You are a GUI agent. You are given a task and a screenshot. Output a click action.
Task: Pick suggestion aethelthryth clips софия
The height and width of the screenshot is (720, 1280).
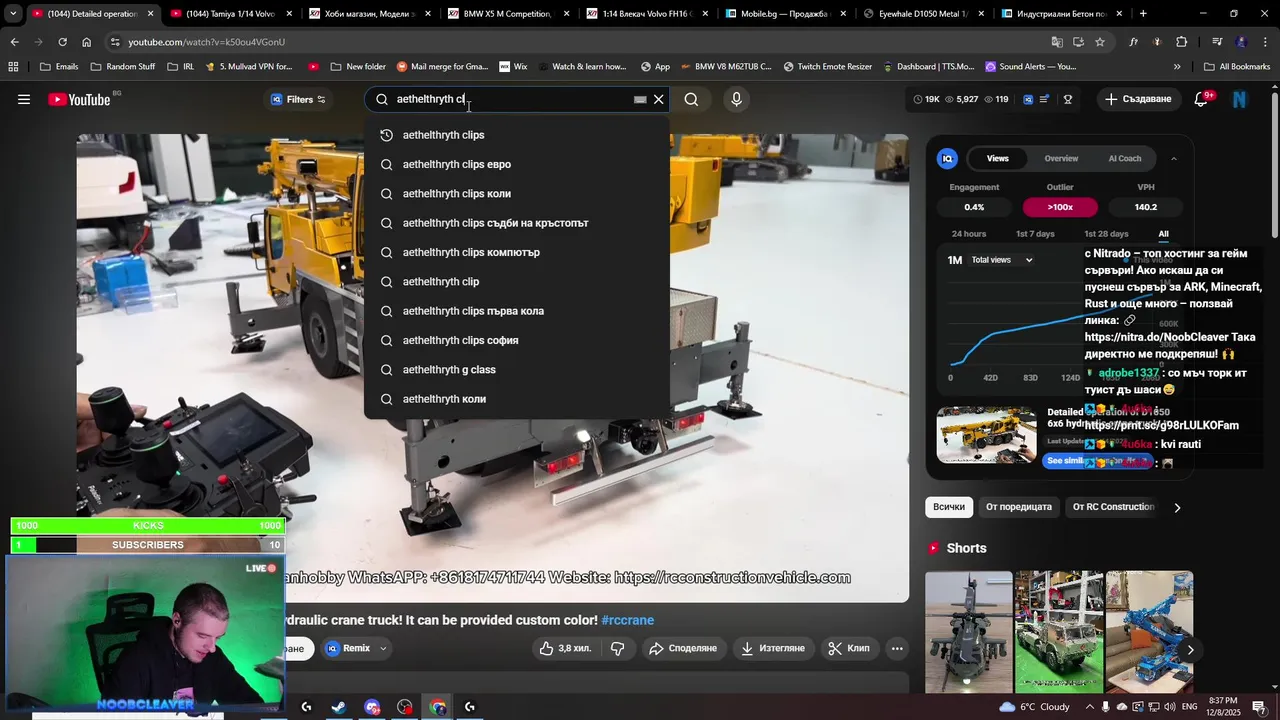(x=517, y=340)
